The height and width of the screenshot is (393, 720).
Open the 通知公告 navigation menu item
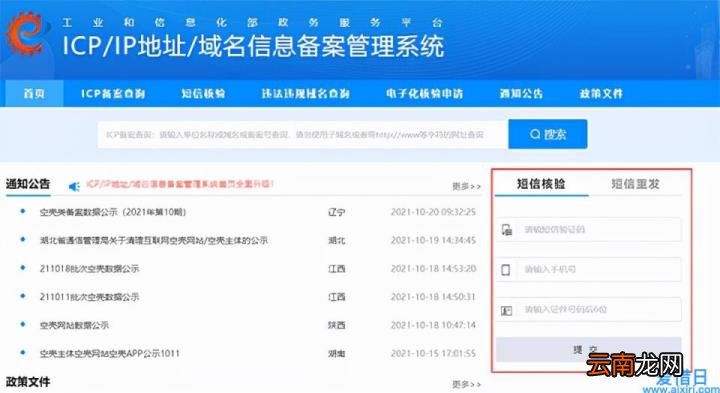click(521, 94)
